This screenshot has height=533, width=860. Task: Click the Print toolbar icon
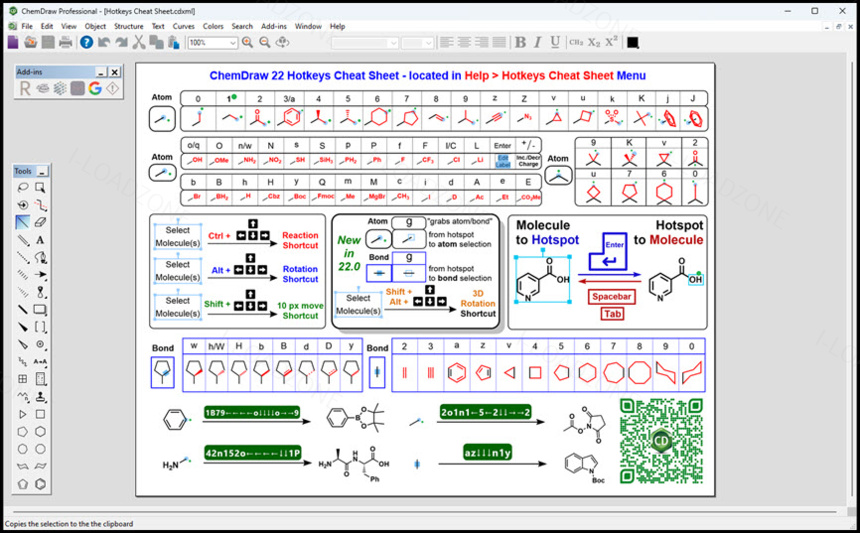66,42
